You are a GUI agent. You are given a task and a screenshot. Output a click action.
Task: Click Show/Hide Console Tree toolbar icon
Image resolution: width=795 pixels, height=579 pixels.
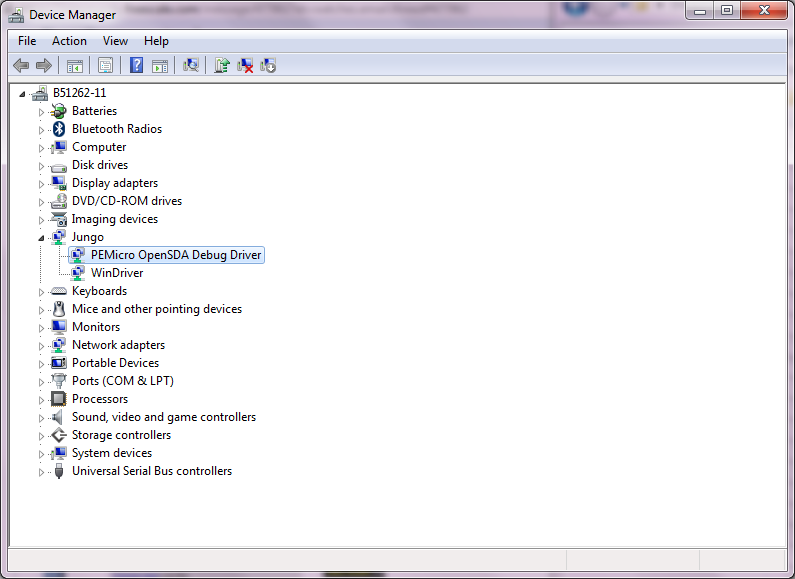[x=75, y=65]
